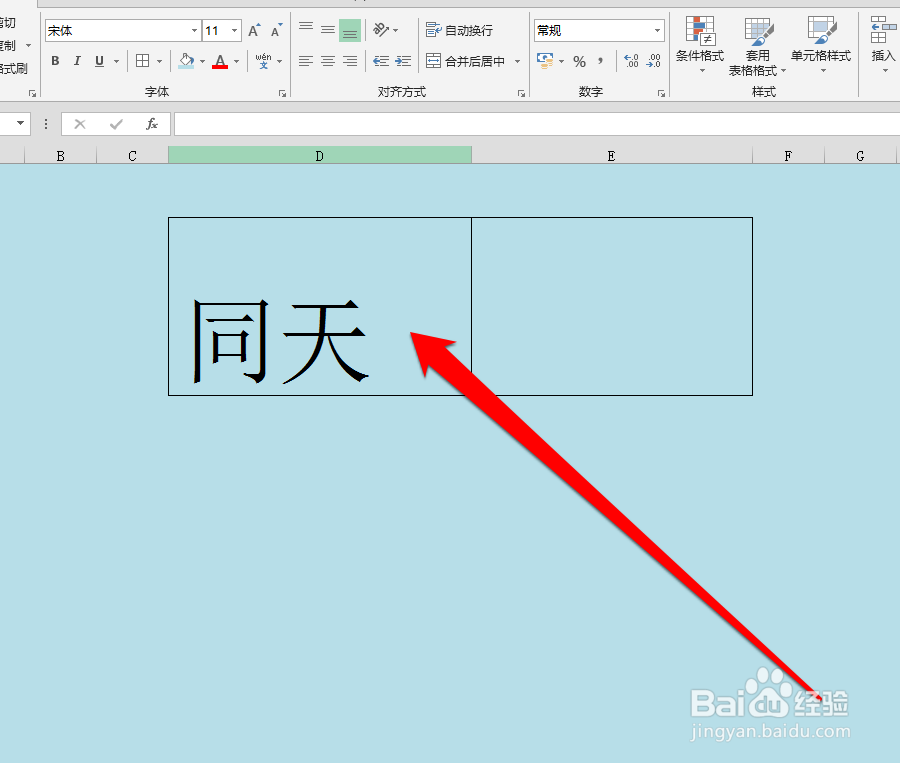Click the percent style icon
This screenshot has width=900, height=763.
(x=578, y=60)
